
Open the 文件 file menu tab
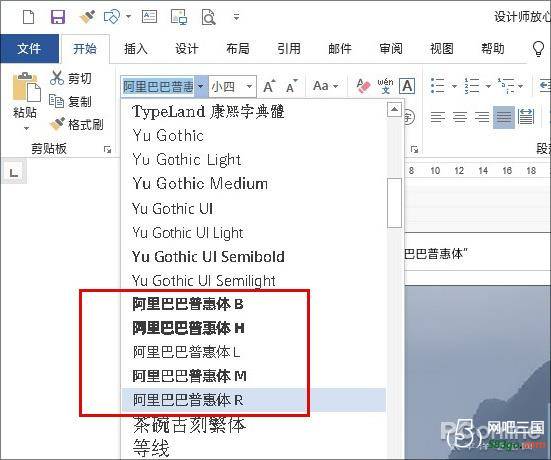29,48
